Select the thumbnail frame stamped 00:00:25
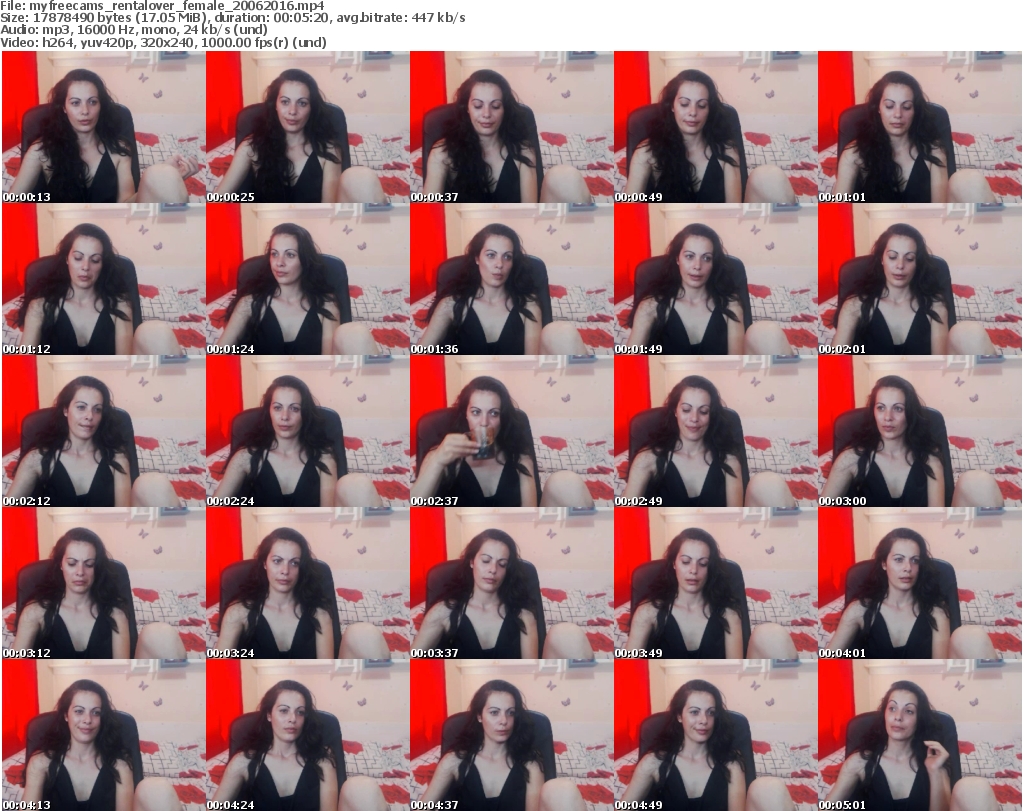 pyautogui.click(x=308, y=127)
